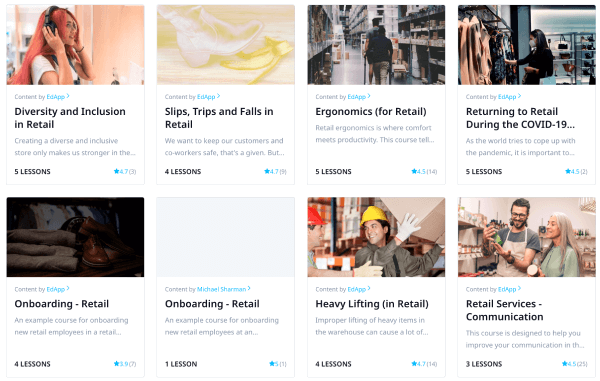Click the warehouse aisle thumbnail for Ergonomics
600x381 pixels.
[376, 45]
